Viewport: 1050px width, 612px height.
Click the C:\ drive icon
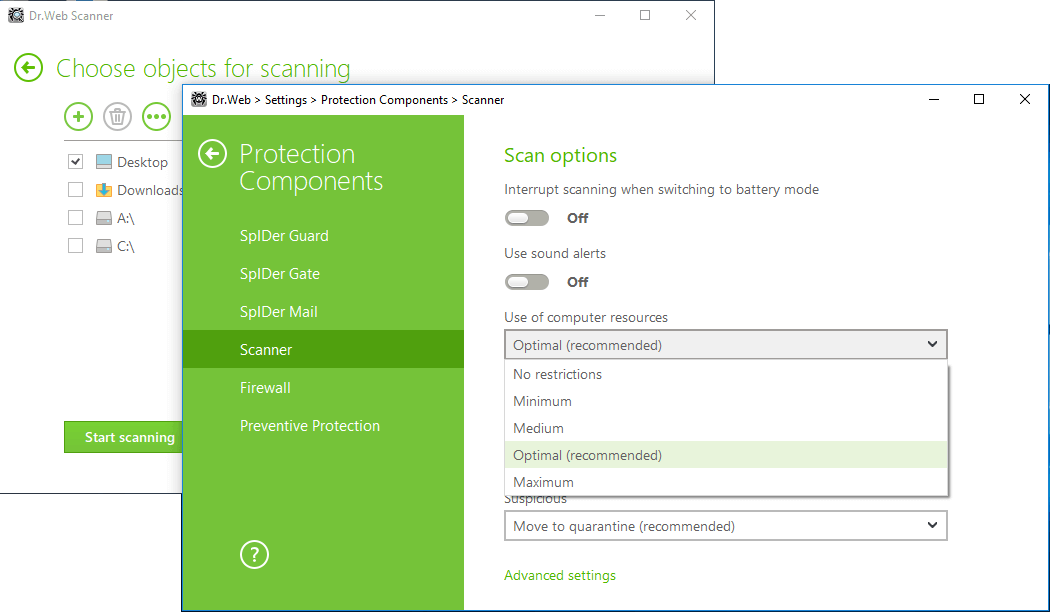(x=104, y=246)
